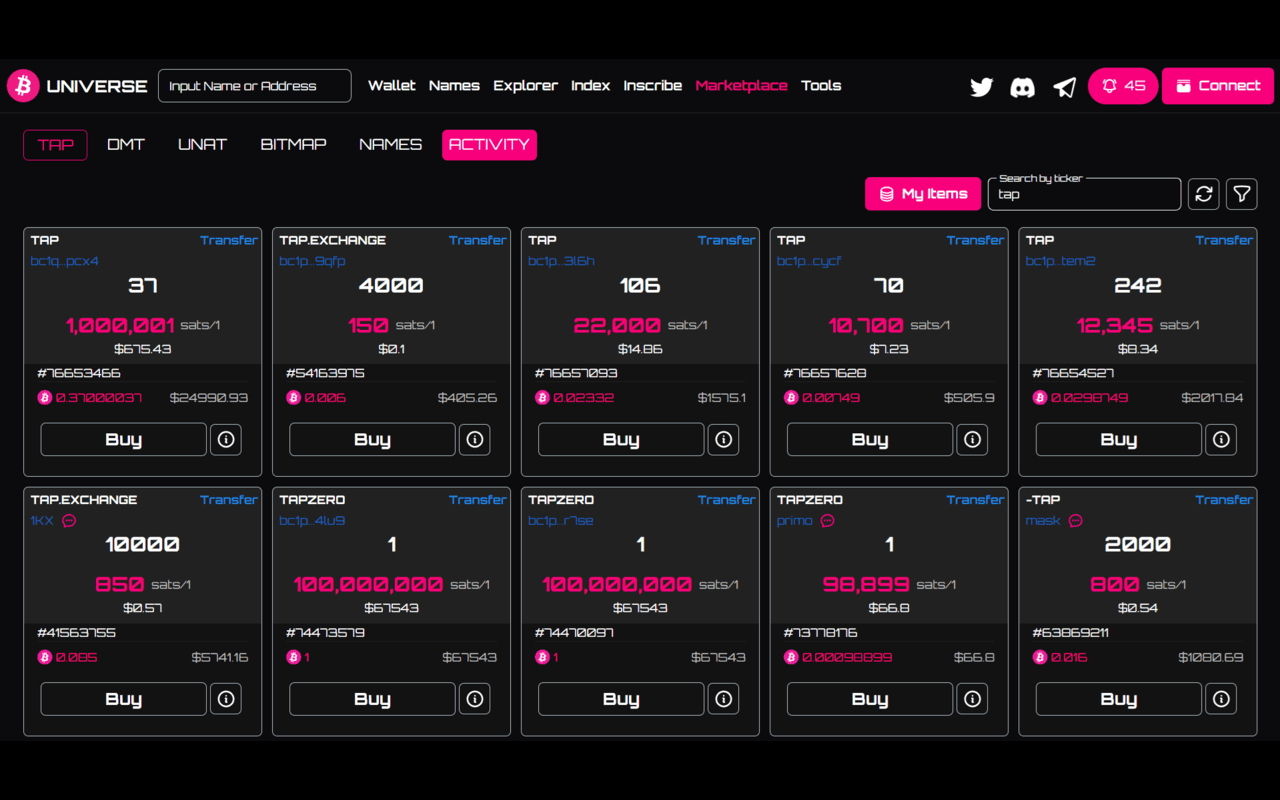Click the ticker search field containing tap
Viewport: 1280px width, 800px height.
(1084, 194)
